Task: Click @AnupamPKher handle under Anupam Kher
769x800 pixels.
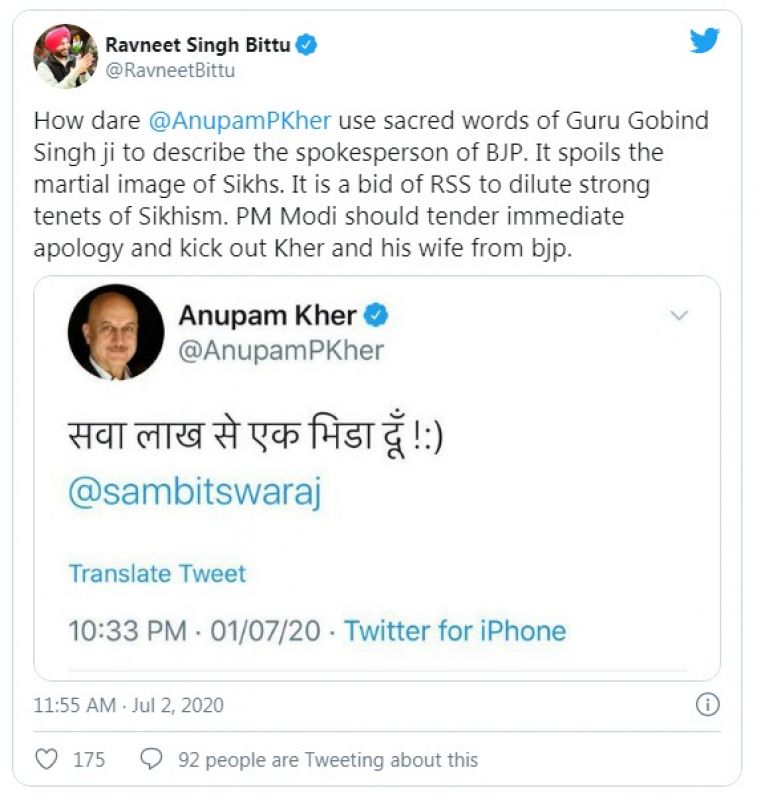Action: tap(281, 350)
